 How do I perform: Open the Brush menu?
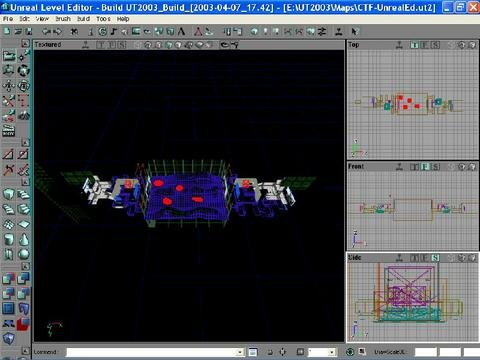tap(63, 19)
